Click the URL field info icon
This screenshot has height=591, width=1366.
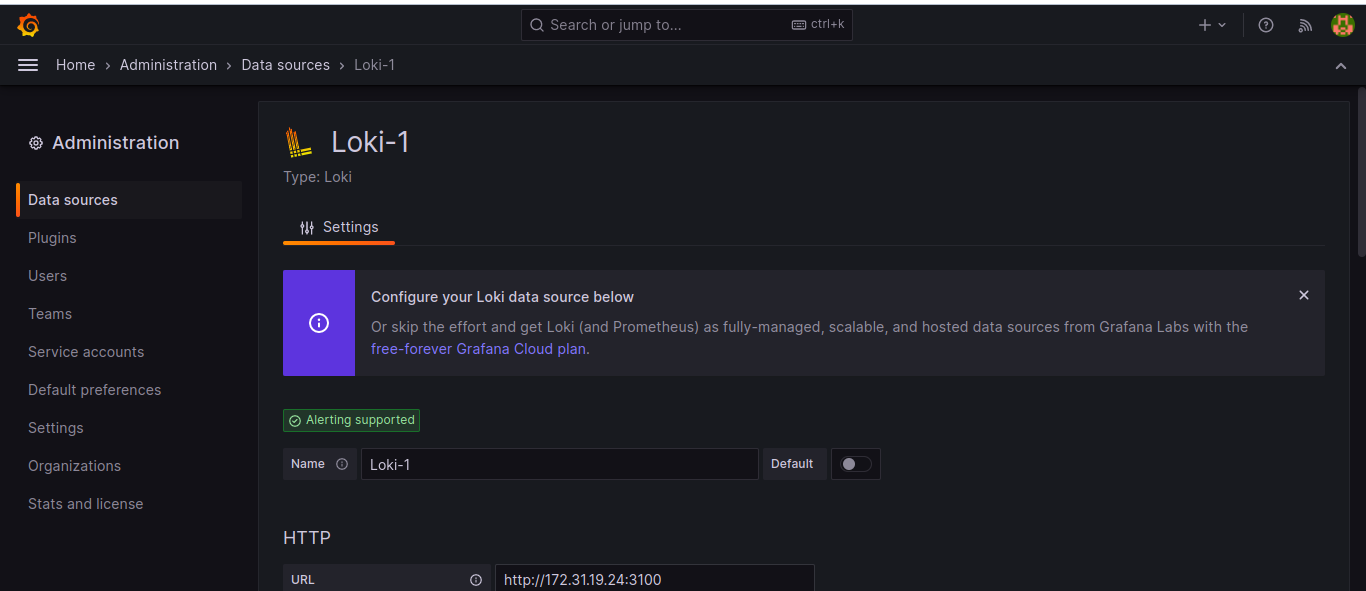point(476,580)
